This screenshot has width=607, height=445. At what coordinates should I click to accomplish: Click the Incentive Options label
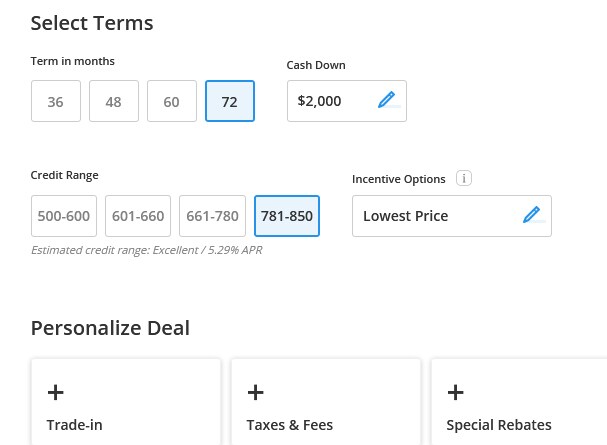click(x=399, y=179)
